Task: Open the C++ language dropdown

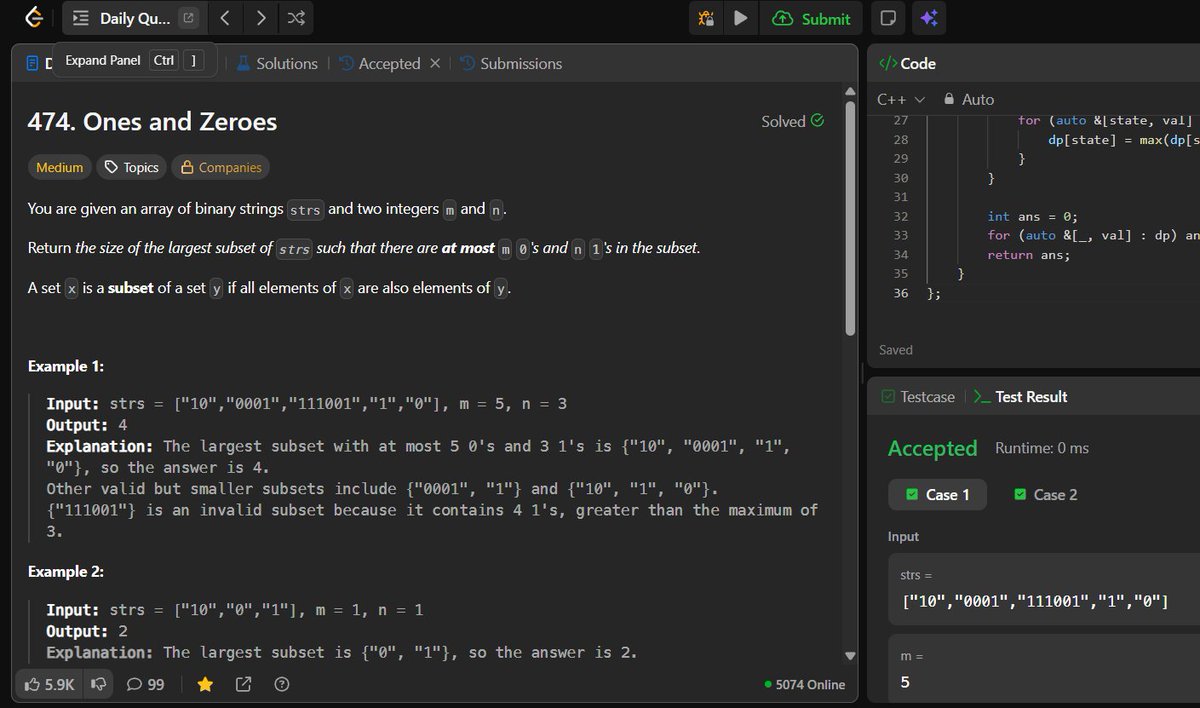Action: (901, 99)
